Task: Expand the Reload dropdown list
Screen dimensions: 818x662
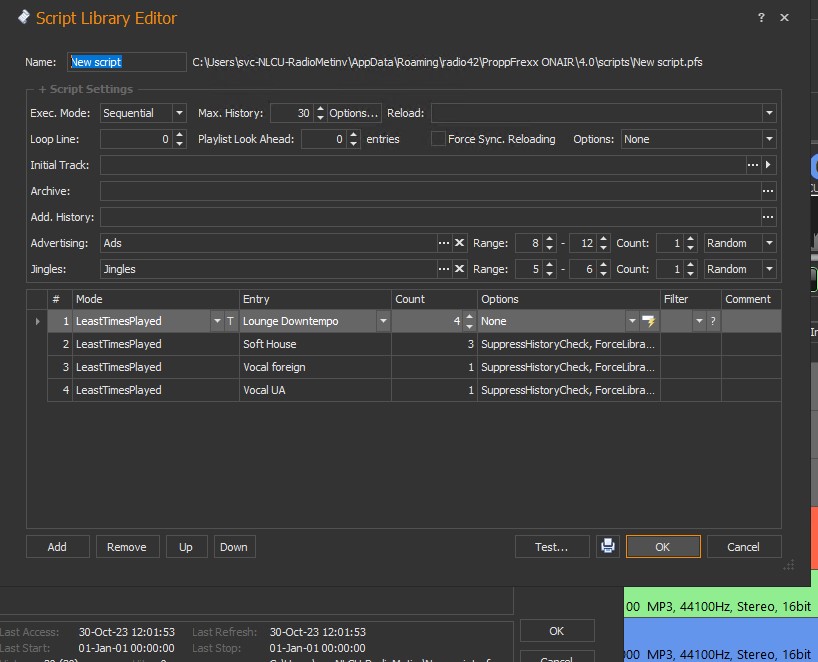Action: pyautogui.click(x=768, y=113)
